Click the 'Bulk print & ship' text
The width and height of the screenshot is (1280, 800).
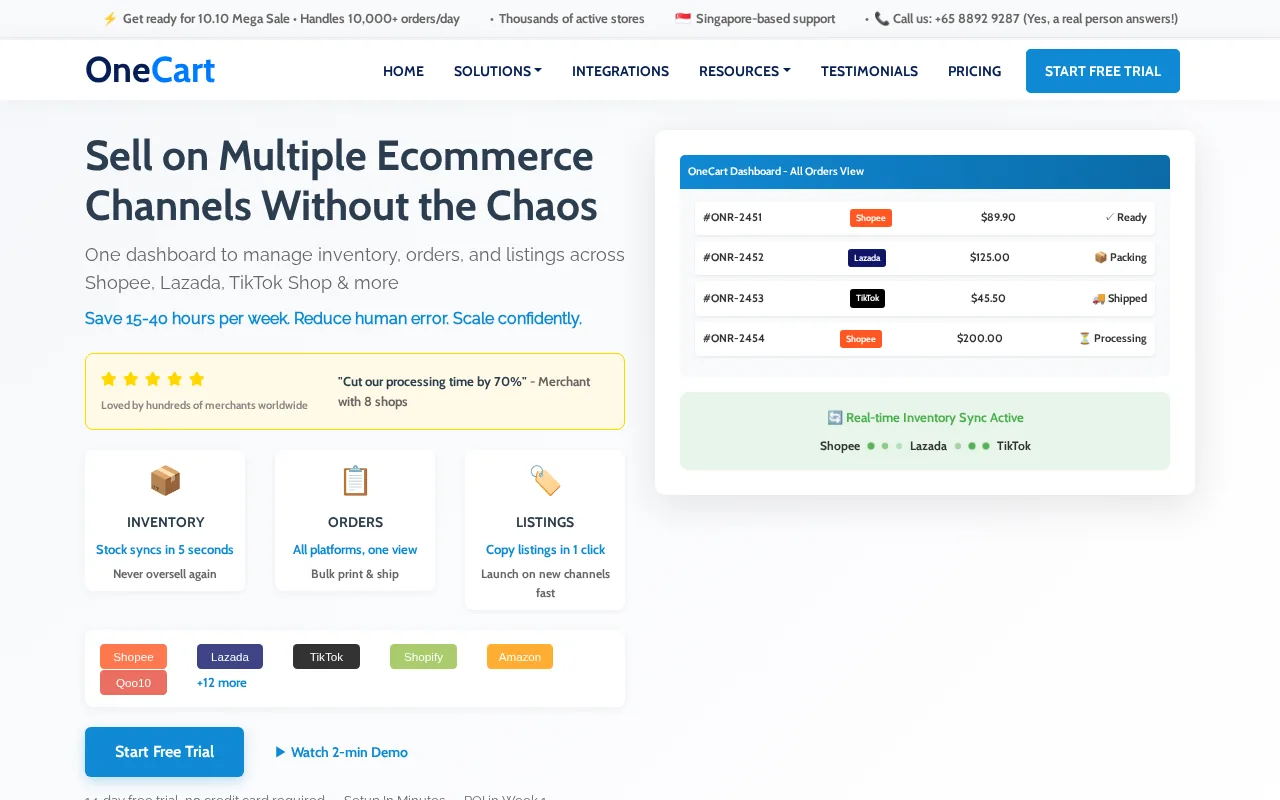(355, 574)
